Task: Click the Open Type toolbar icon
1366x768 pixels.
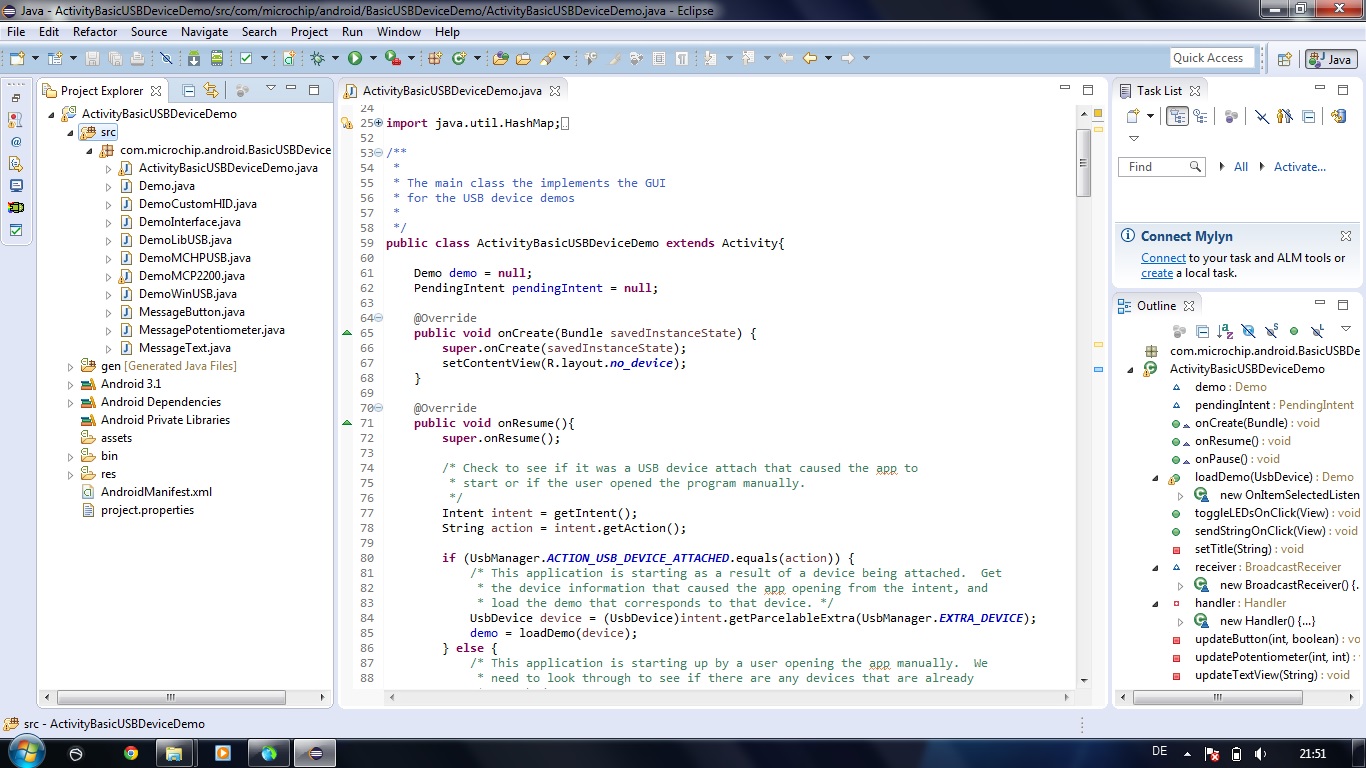Action: [x=501, y=58]
